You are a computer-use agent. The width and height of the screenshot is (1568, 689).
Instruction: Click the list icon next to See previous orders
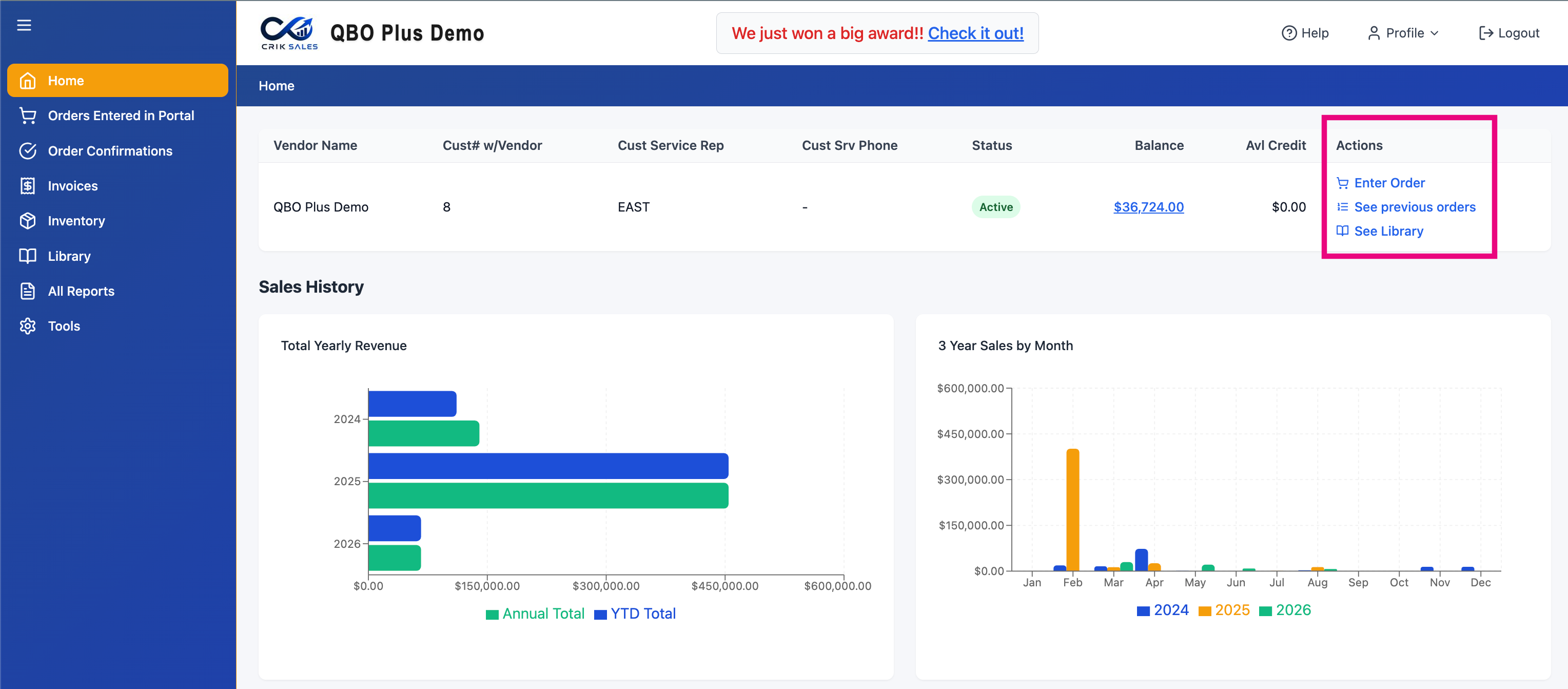pos(1342,207)
